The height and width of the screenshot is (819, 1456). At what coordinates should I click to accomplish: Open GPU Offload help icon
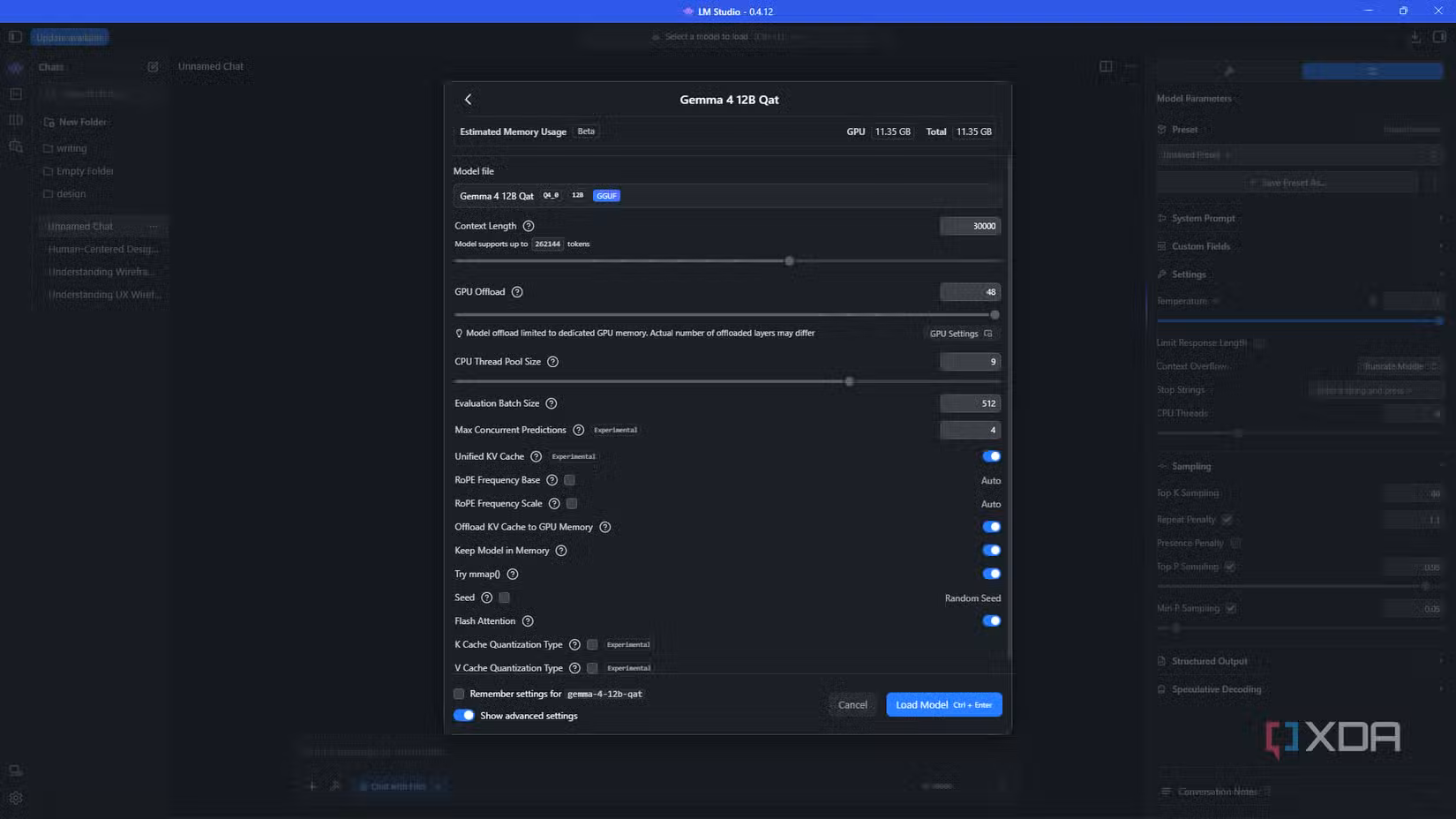[517, 292]
